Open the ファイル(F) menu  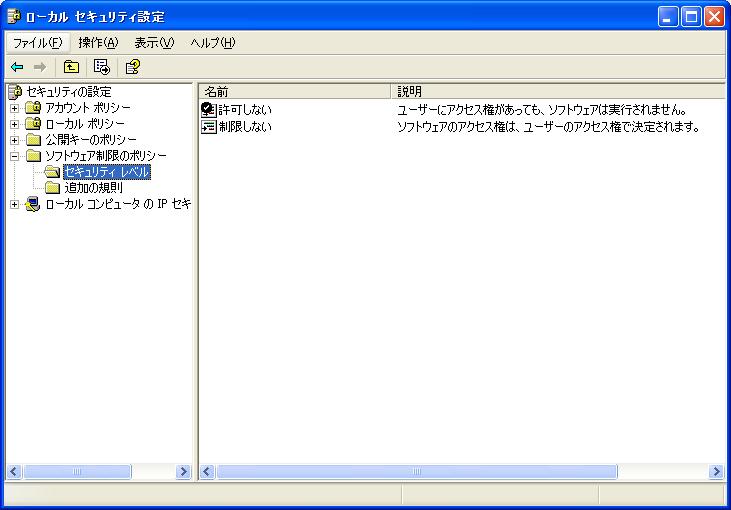point(37,43)
